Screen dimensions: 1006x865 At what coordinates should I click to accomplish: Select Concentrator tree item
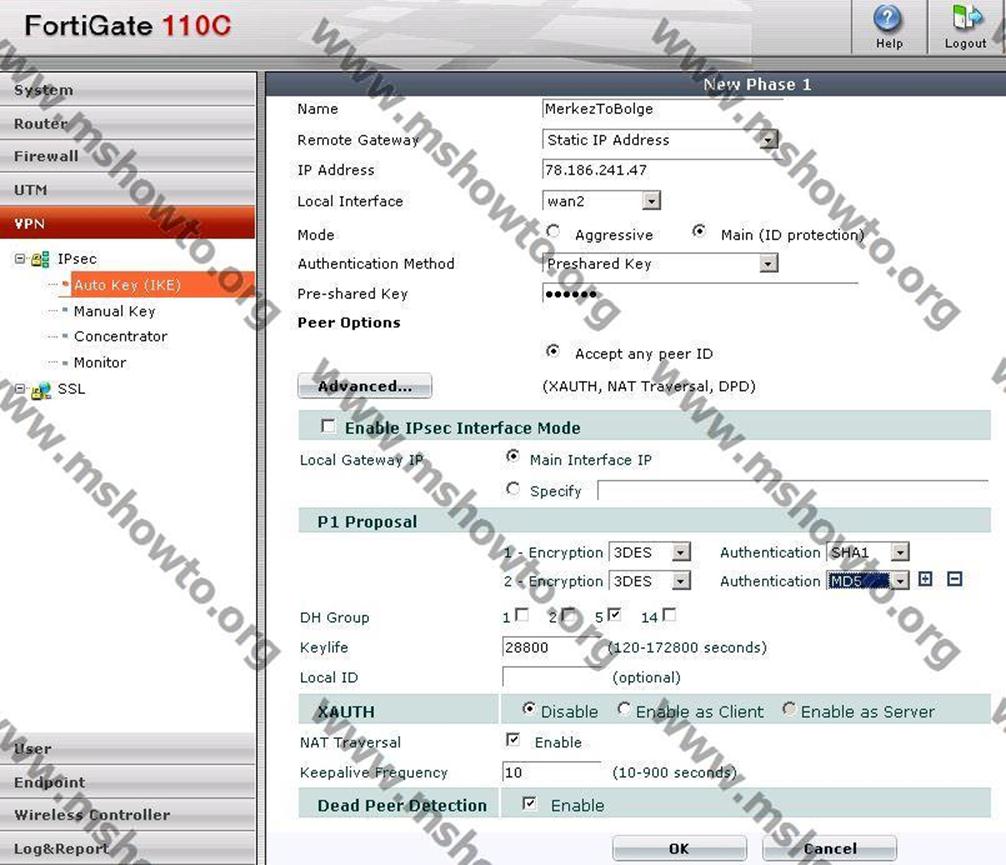(120, 336)
